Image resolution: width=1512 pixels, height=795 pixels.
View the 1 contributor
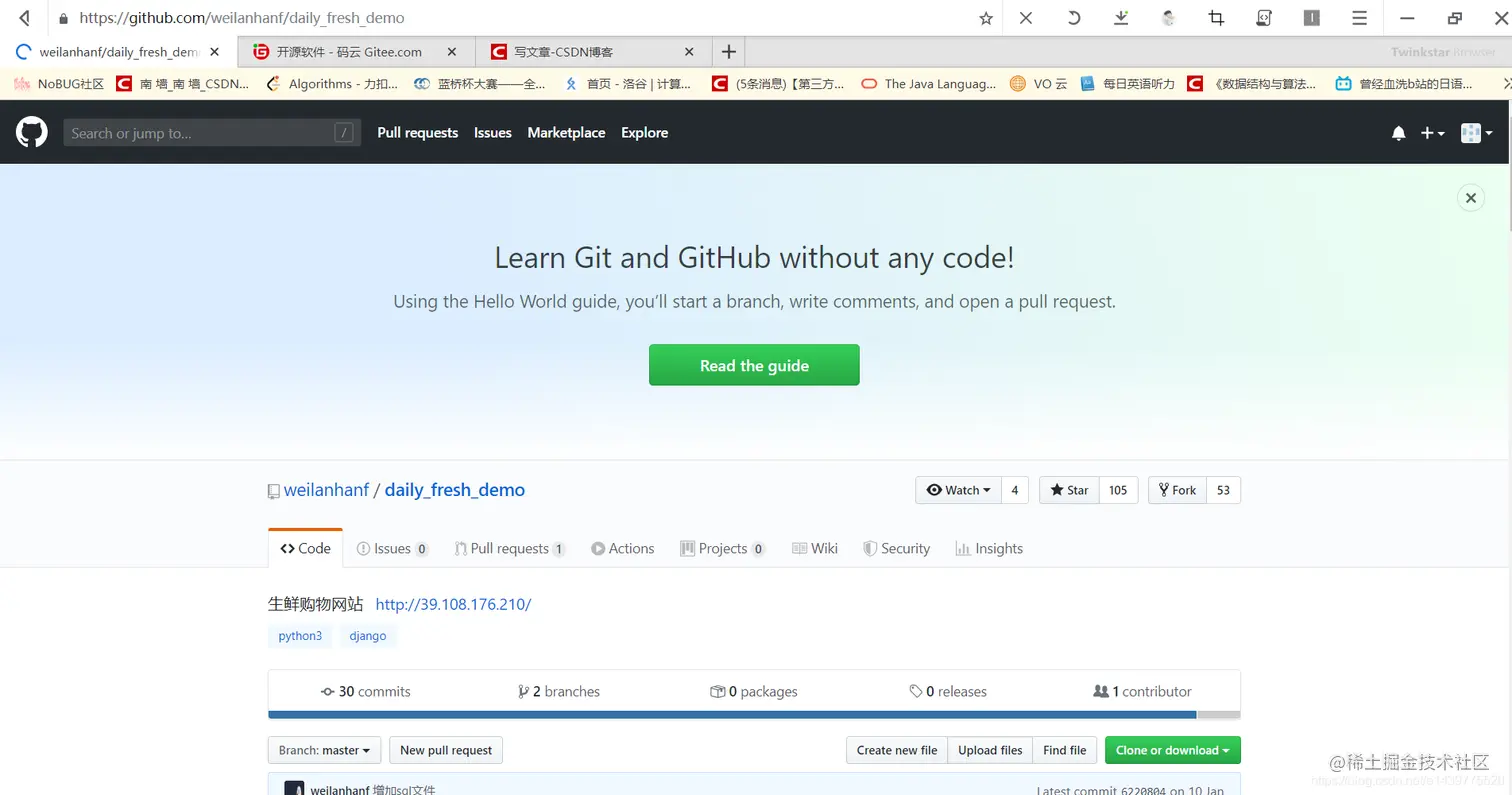tap(1143, 691)
